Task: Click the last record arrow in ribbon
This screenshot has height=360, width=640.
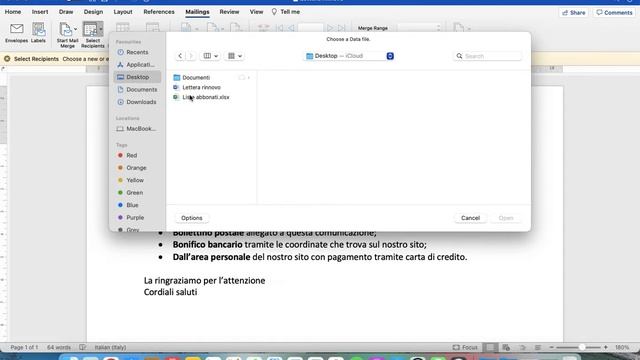Action: point(342,28)
